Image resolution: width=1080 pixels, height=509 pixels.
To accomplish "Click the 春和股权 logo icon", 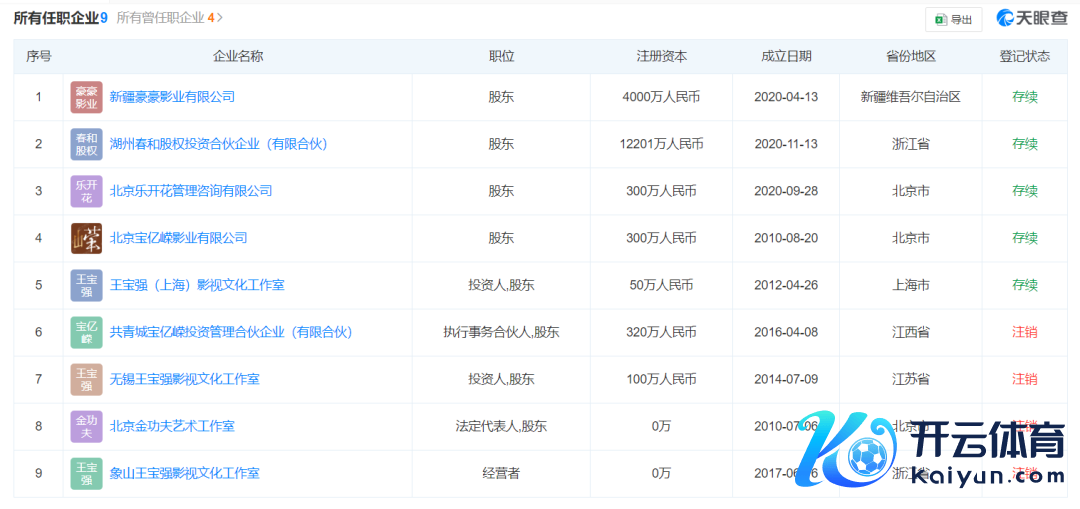I will 86,144.
